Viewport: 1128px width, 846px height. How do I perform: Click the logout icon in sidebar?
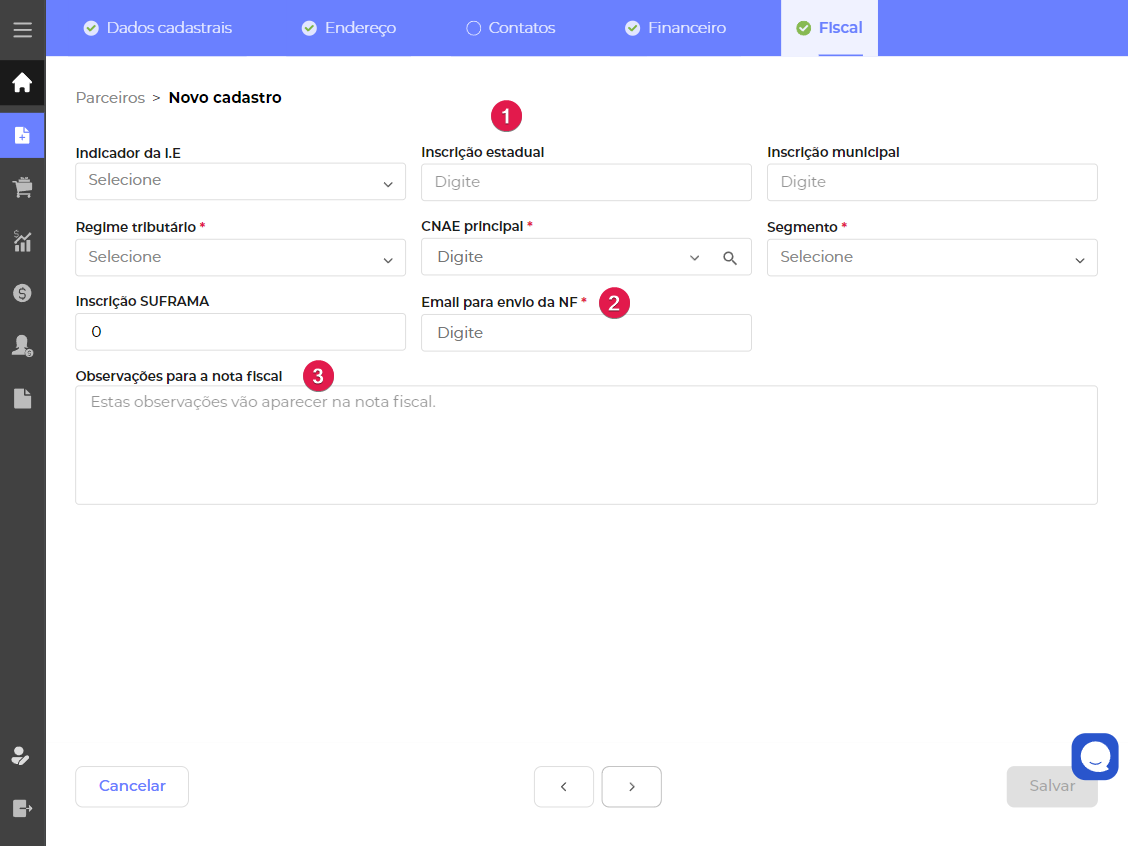click(22, 808)
